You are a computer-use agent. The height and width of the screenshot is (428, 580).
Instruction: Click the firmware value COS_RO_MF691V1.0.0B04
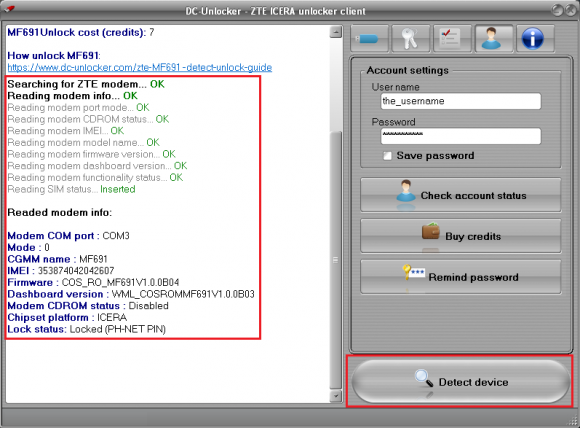[120, 283]
